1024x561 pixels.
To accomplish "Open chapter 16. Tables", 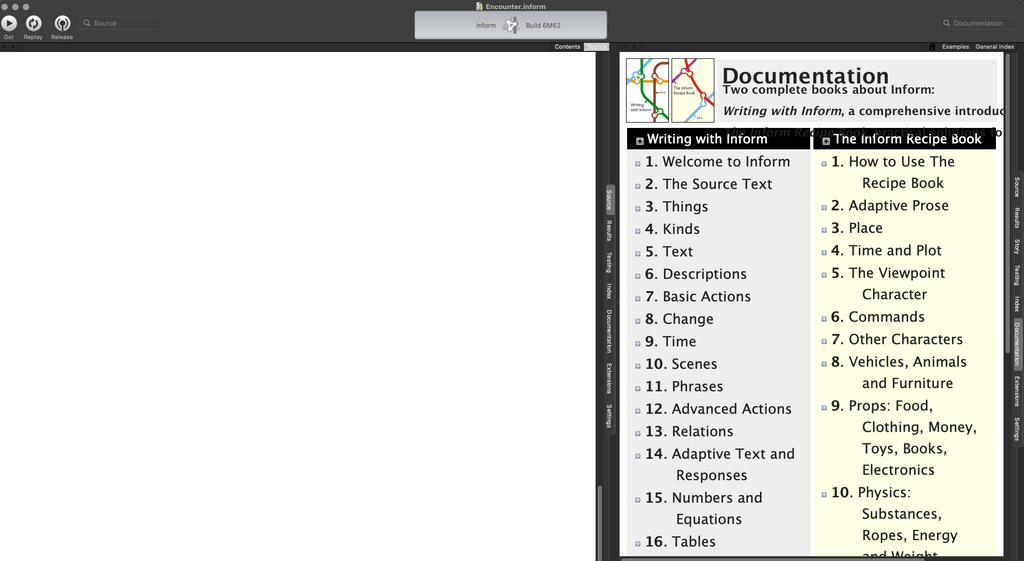I will (x=680, y=542).
